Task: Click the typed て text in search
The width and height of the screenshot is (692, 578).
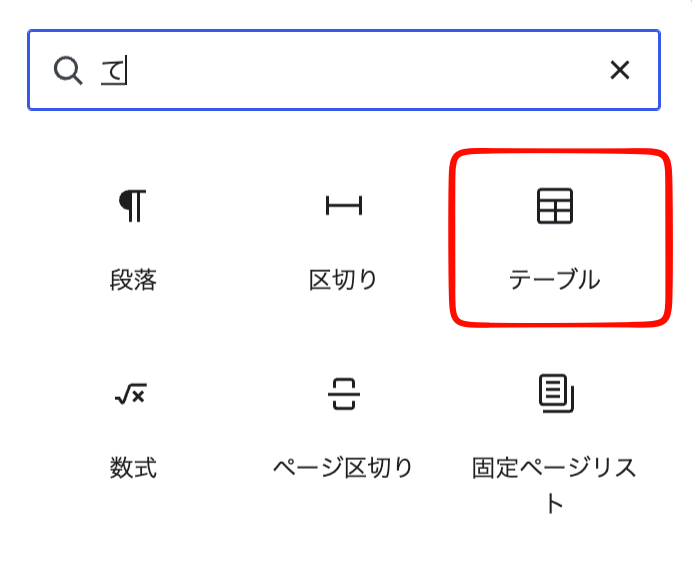Action: [x=113, y=70]
